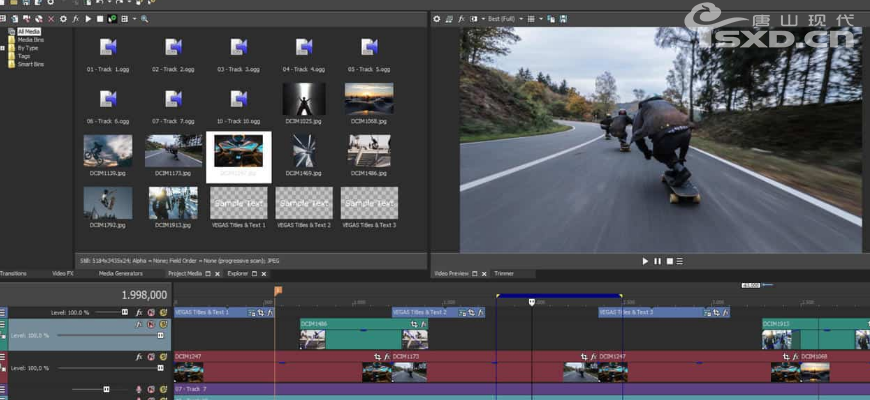Click the Capture Video icon in Project Media toolbar
Screen dimensions: 870x400
point(26,19)
